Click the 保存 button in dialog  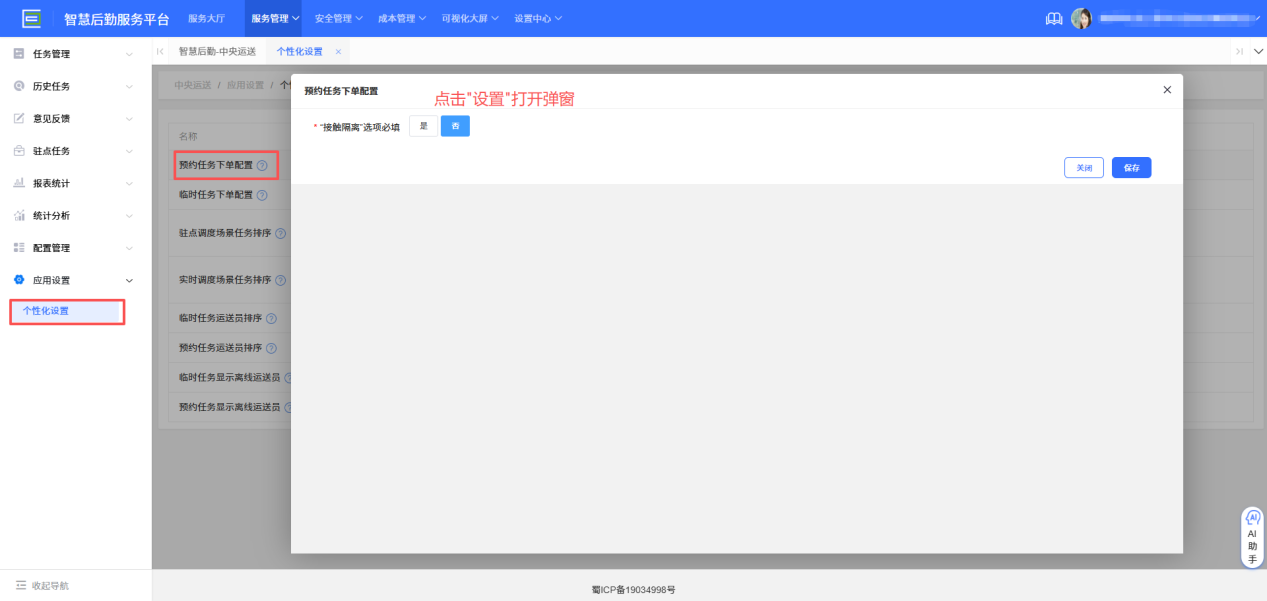click(1131, 168)
